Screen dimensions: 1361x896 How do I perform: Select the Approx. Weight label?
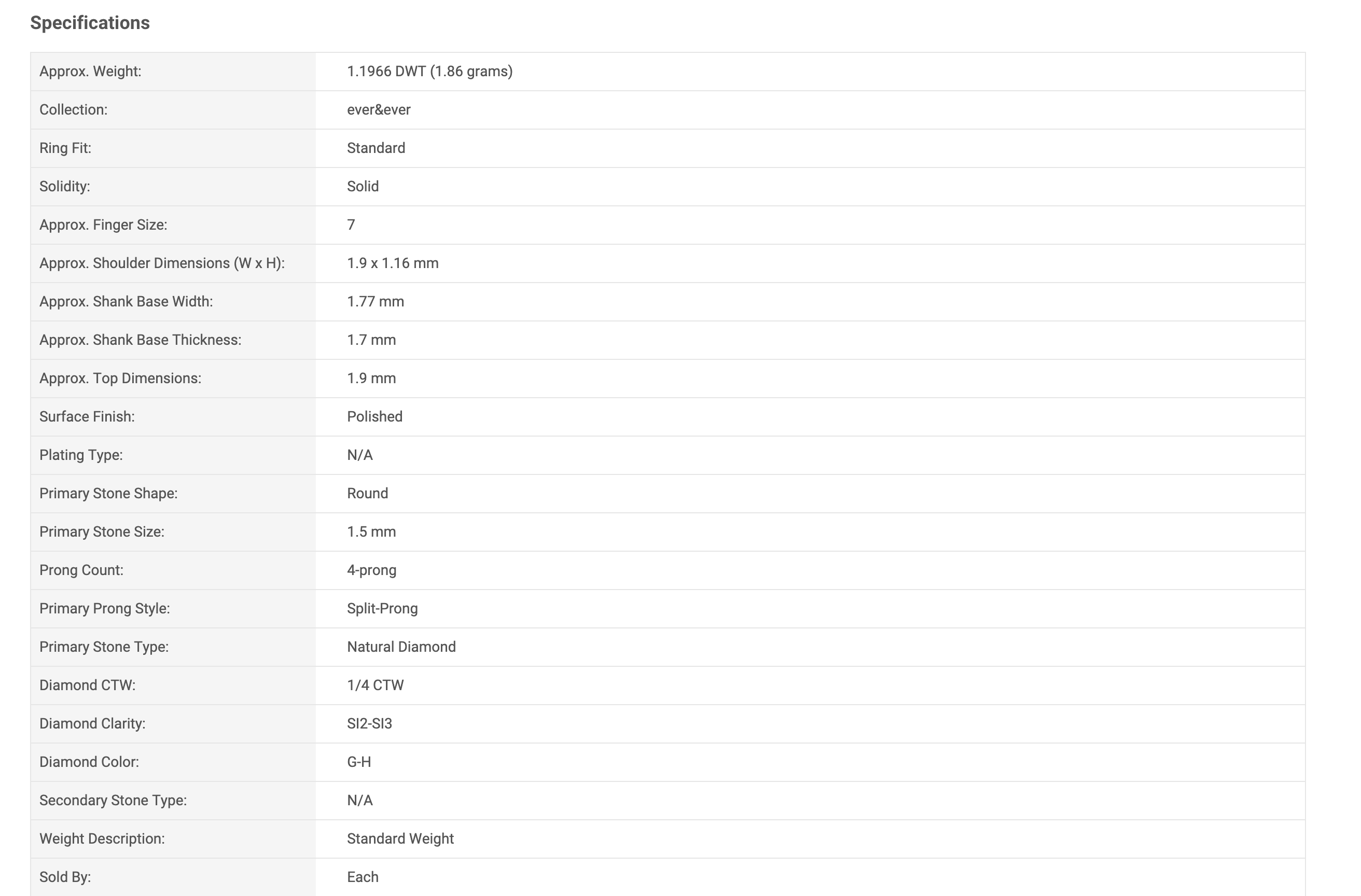pyautogui.click(x=90, y=72)
